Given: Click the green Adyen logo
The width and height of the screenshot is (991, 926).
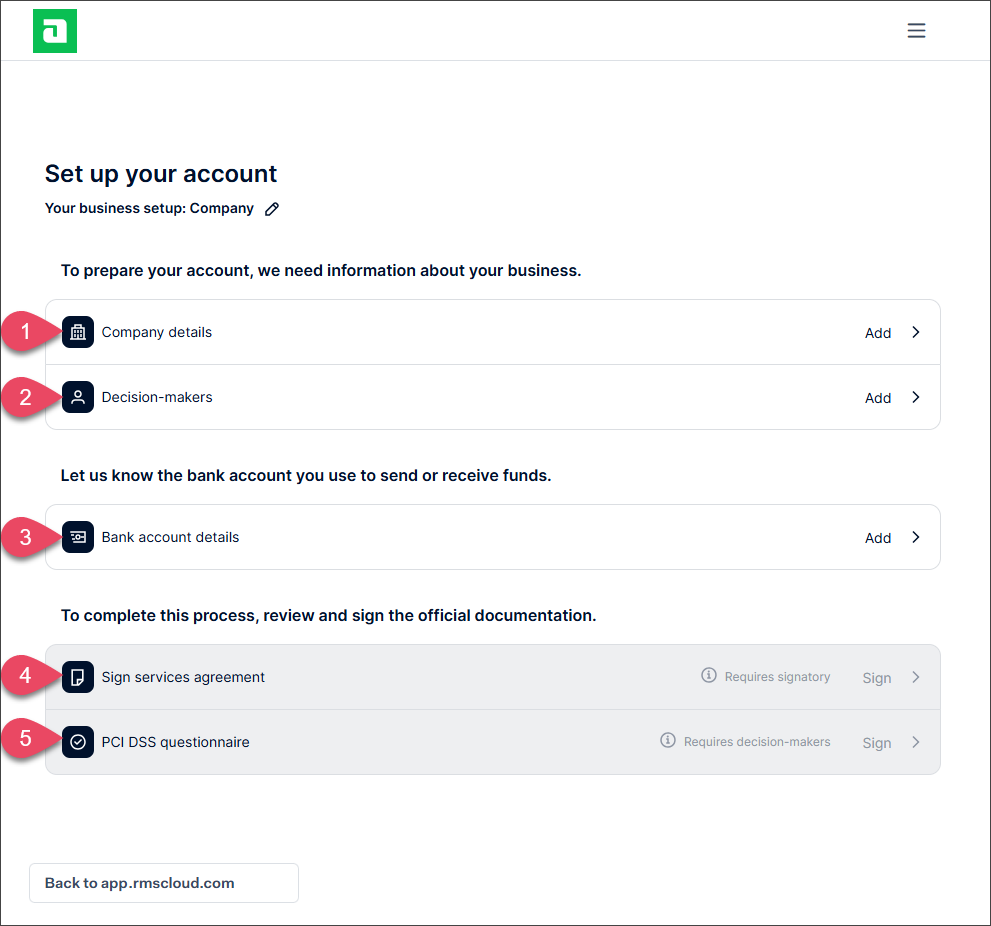Looking at the screenshot, I should pos(55,31).
